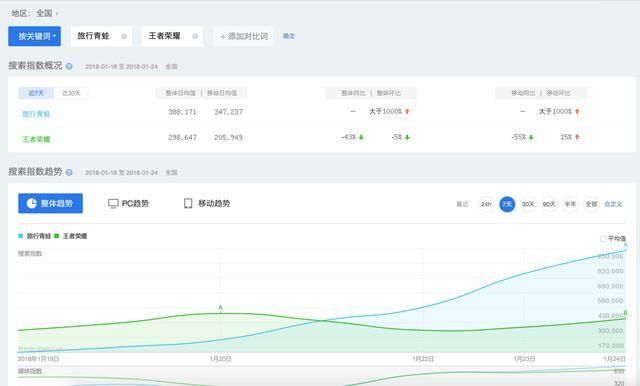
Task: Select the 近7天 tab in overview
Action: 36,93
